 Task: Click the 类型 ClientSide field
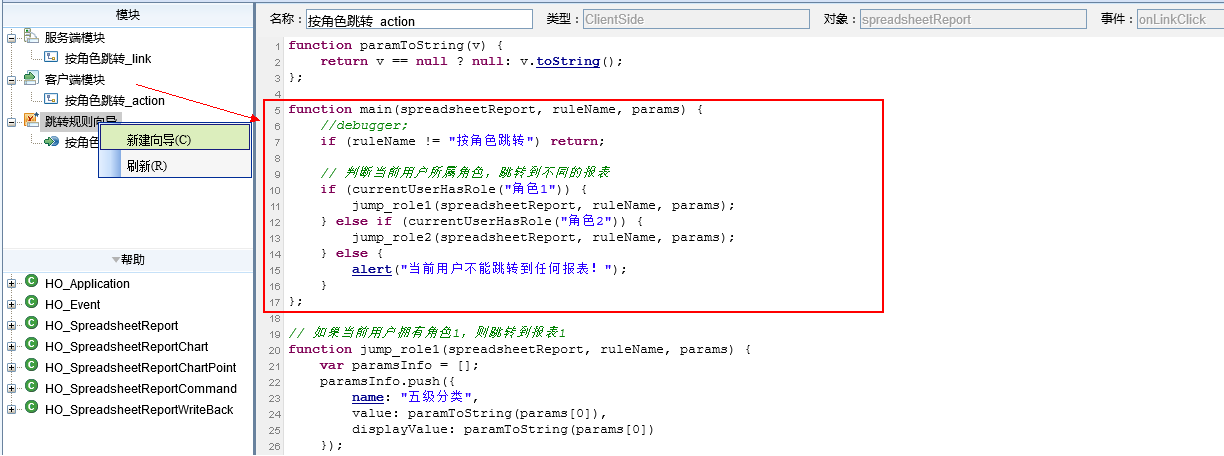695,19
